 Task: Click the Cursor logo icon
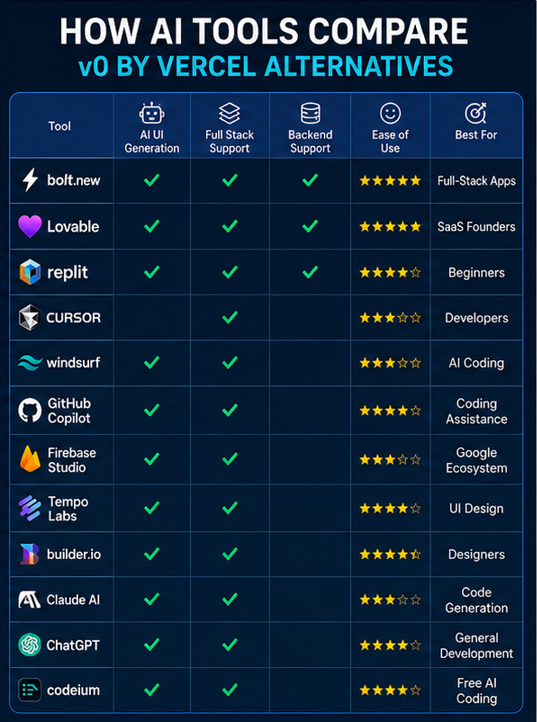29,317
